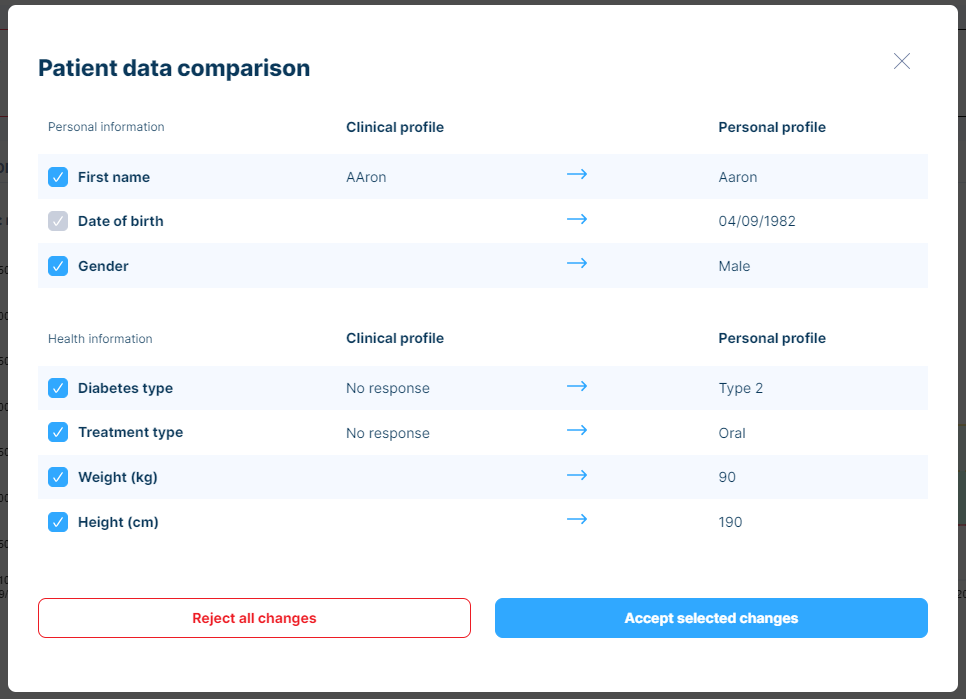Reject all changes
966x699 pixels.
coord(254,618)
